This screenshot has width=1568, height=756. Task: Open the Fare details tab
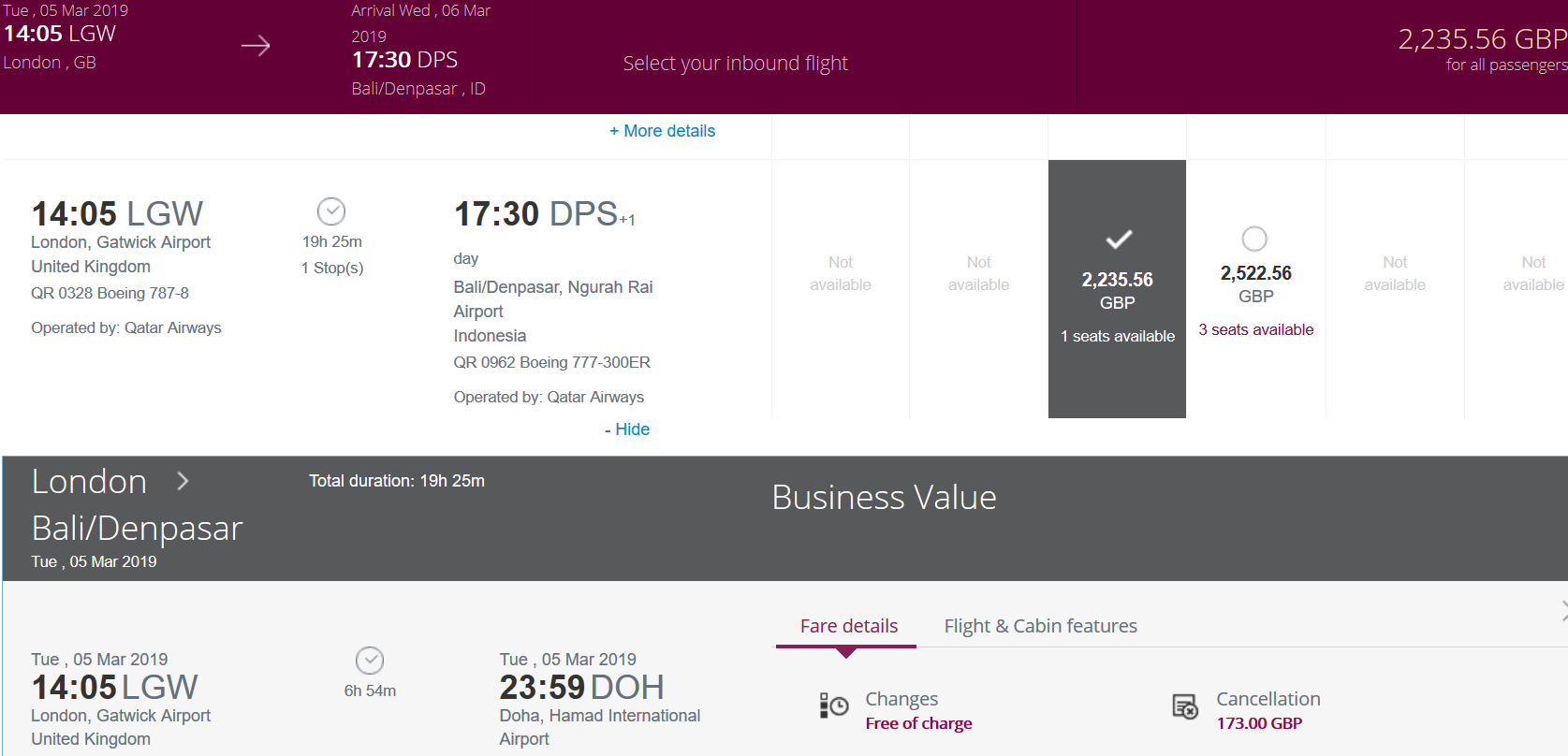click(848, 626)
